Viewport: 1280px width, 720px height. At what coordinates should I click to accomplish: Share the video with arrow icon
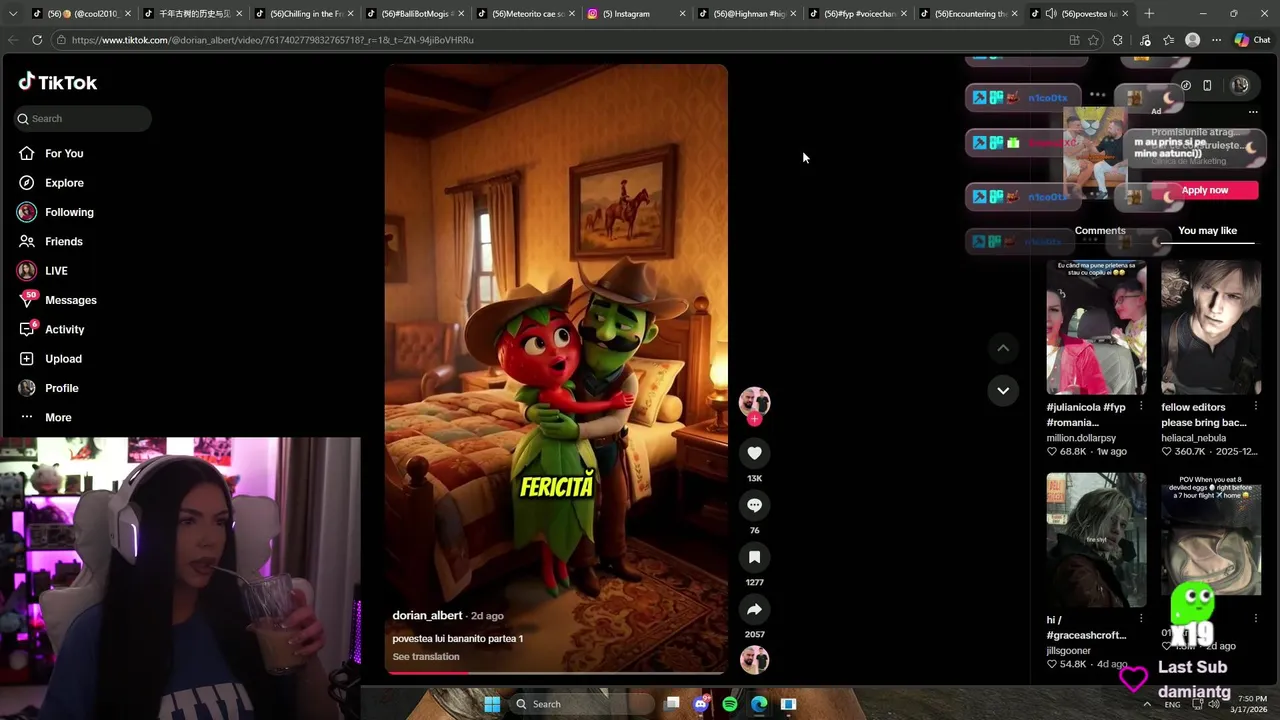(754, 609)
